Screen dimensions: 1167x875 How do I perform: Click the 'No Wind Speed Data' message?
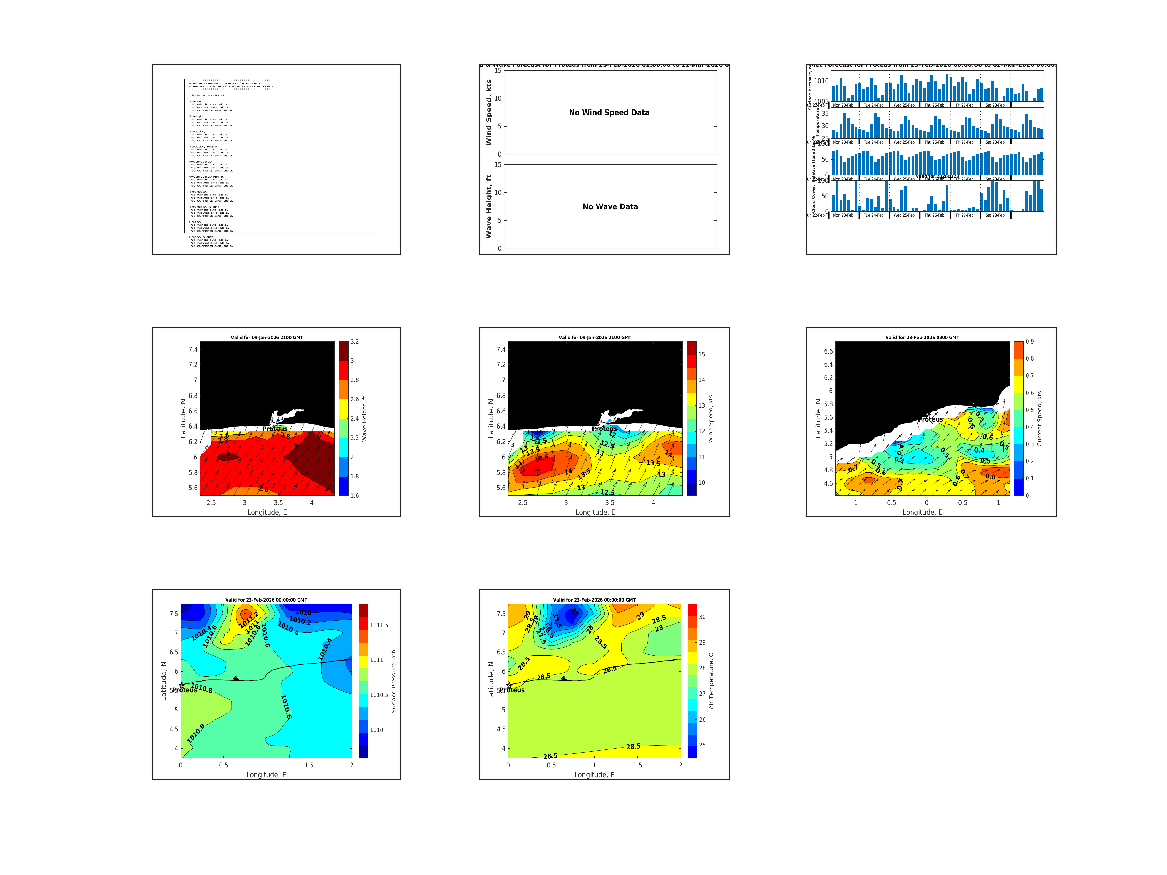(609, 112)
